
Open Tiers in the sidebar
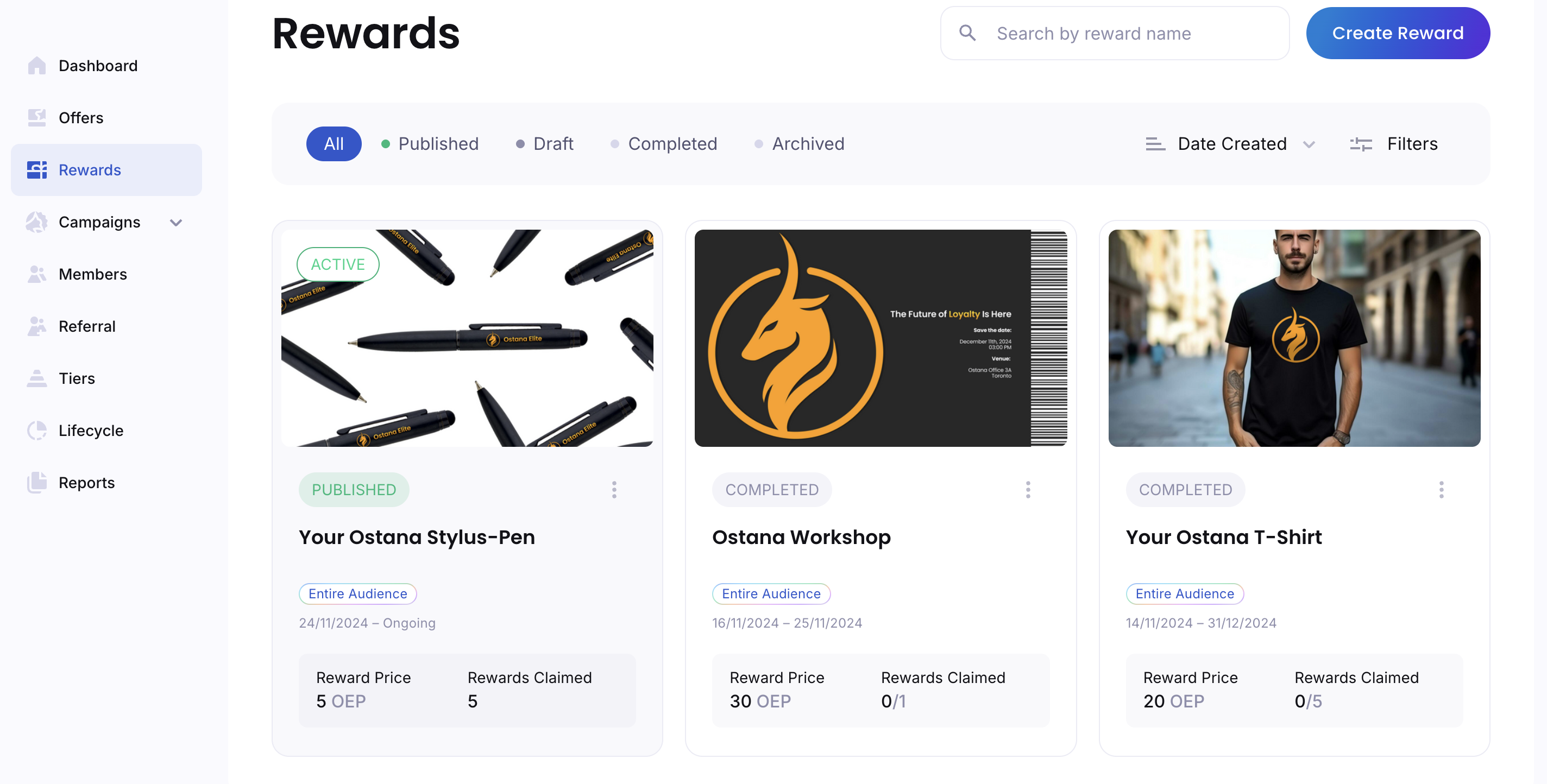pos(106,379)
